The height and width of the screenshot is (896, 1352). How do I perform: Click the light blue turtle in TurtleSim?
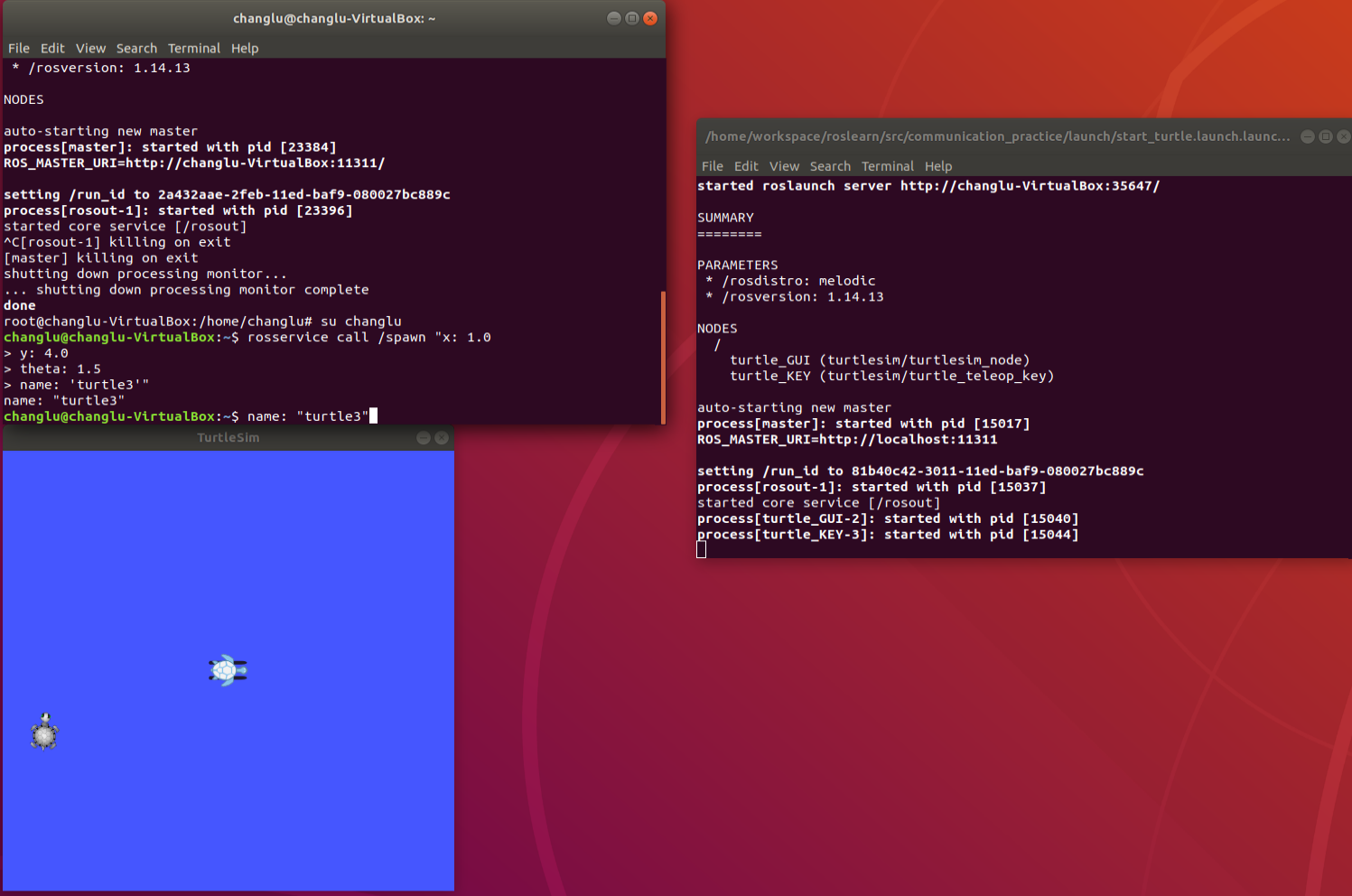[x=228, y=670]
